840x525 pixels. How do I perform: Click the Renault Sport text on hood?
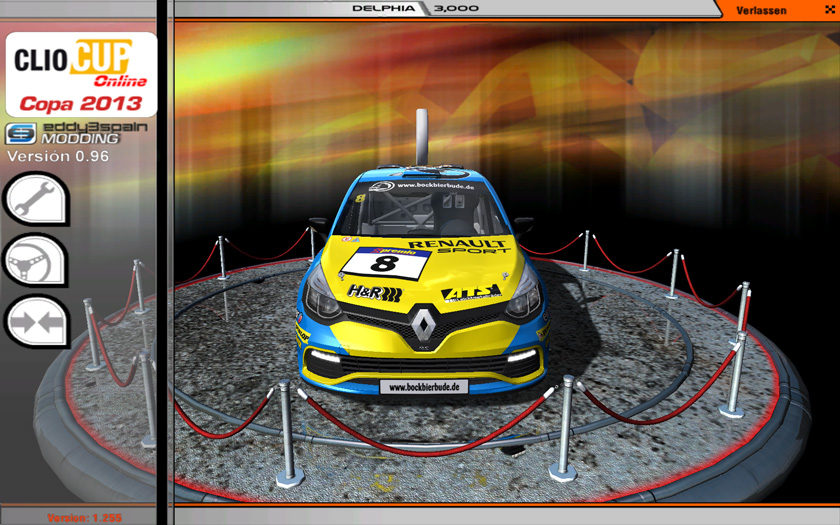pos(457,246)
